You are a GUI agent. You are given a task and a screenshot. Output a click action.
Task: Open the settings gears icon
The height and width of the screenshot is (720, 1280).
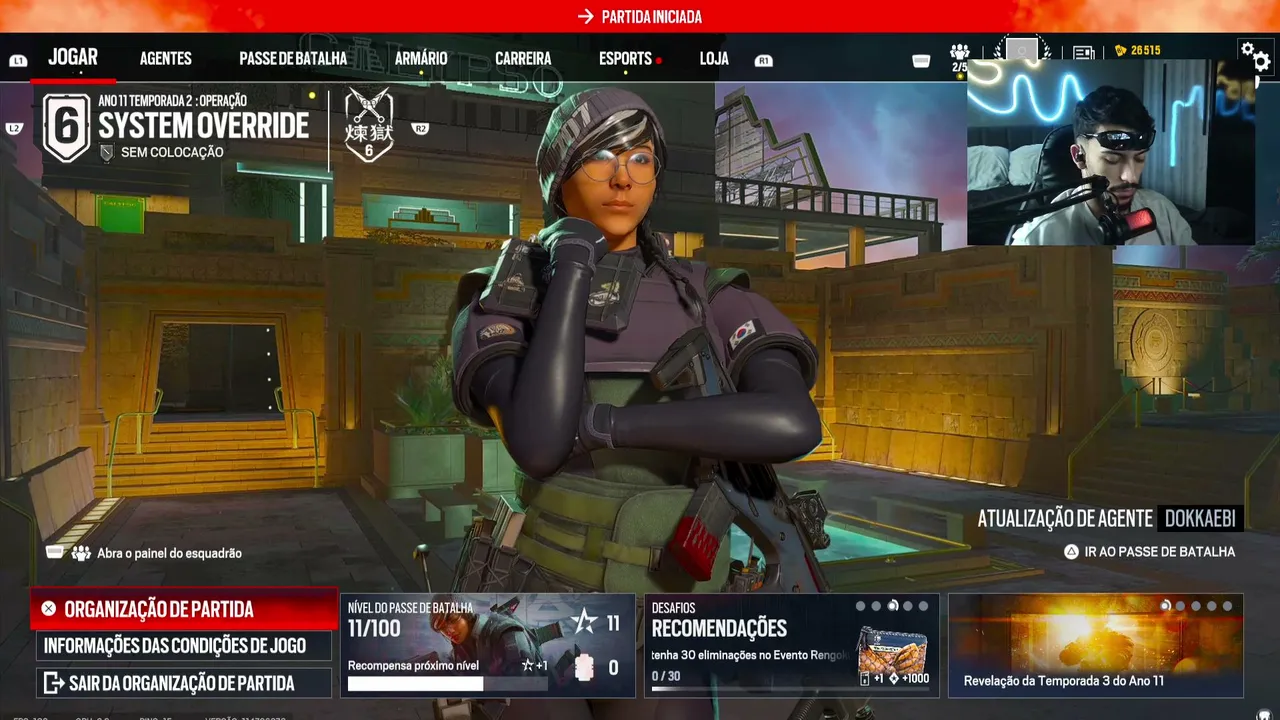pos(1254,55)
